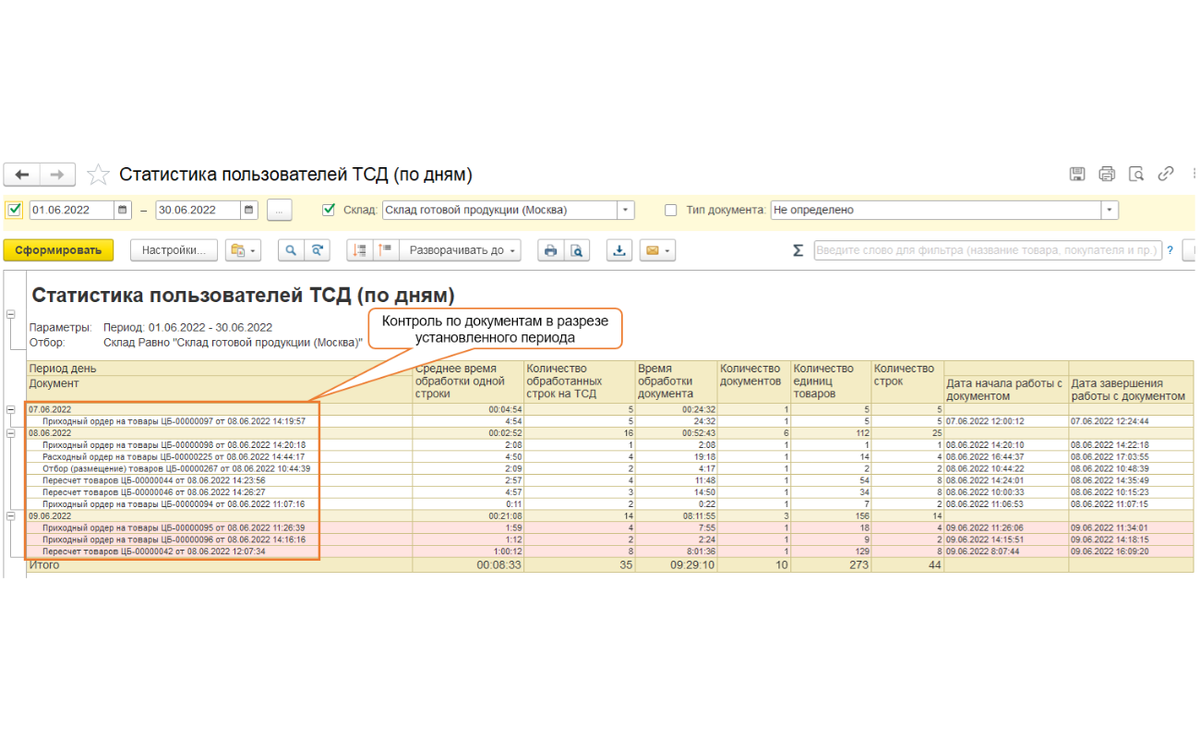
Task: Open calendar picker for start date 01.06.2022
Action: pyautogui.click(x=123, y=210)
